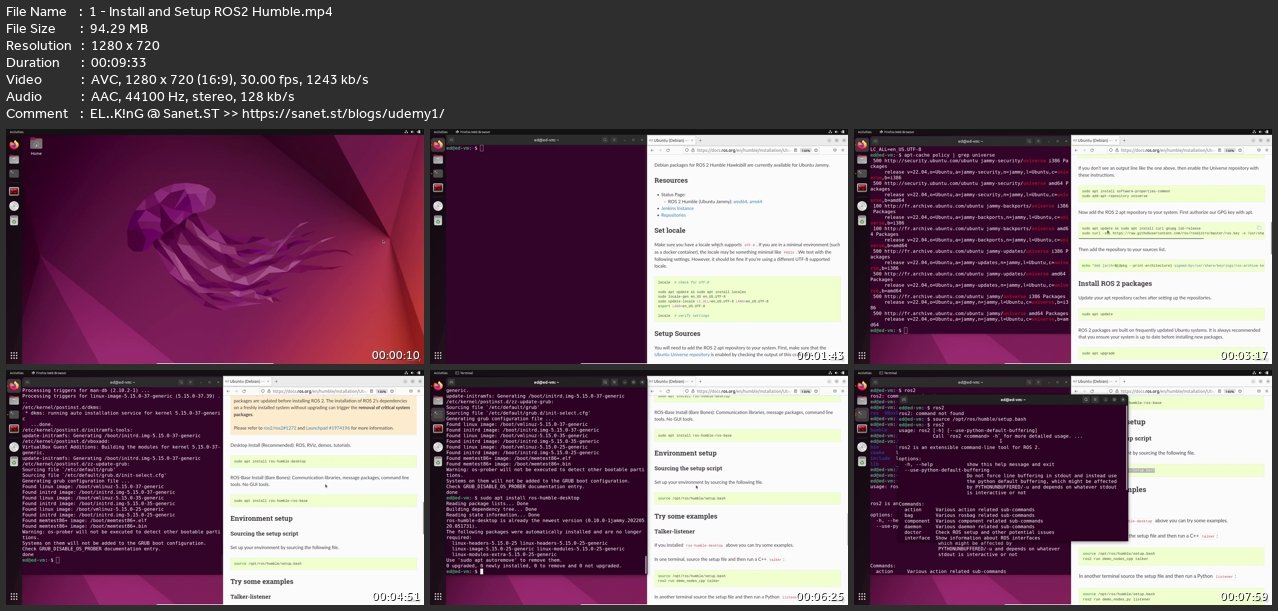Click the Environment setup heading in the 00:04:51 thumbnail

[x=261, y=518]
